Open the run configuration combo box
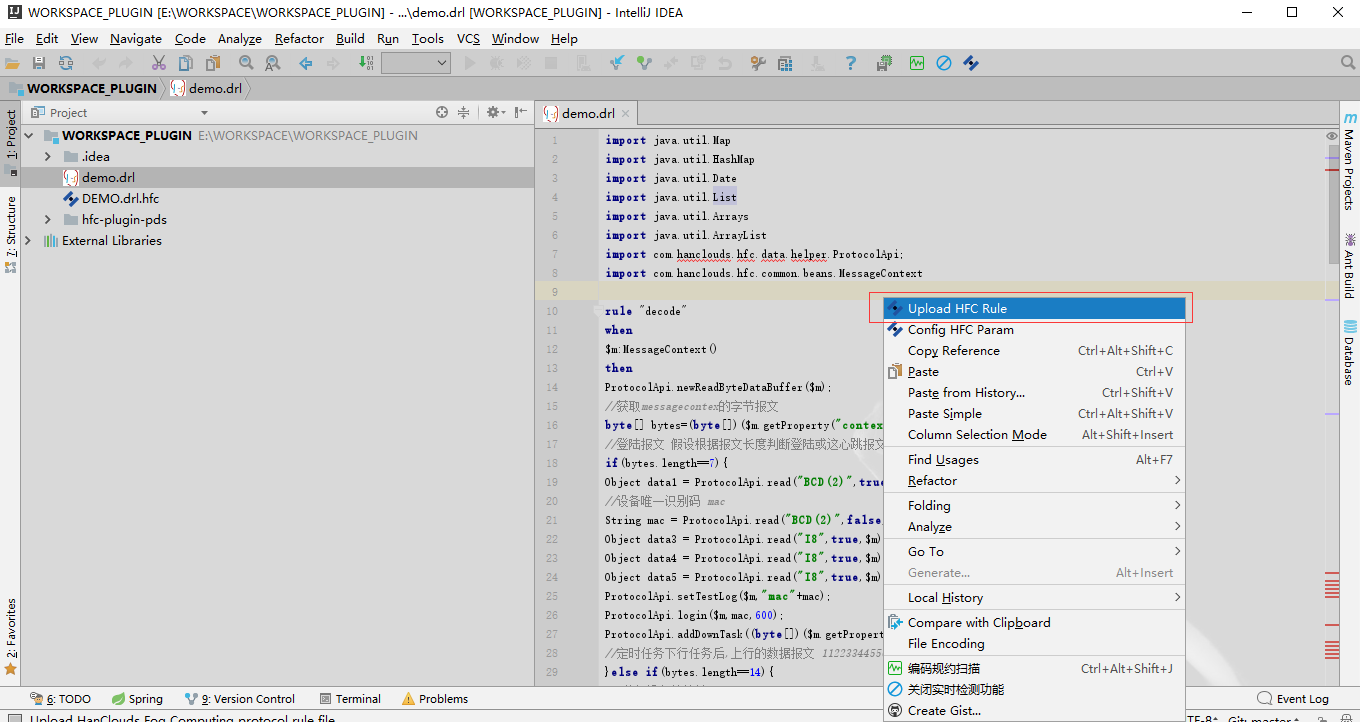The width and height of the screenshot is (1360, 722). [415, 63]
